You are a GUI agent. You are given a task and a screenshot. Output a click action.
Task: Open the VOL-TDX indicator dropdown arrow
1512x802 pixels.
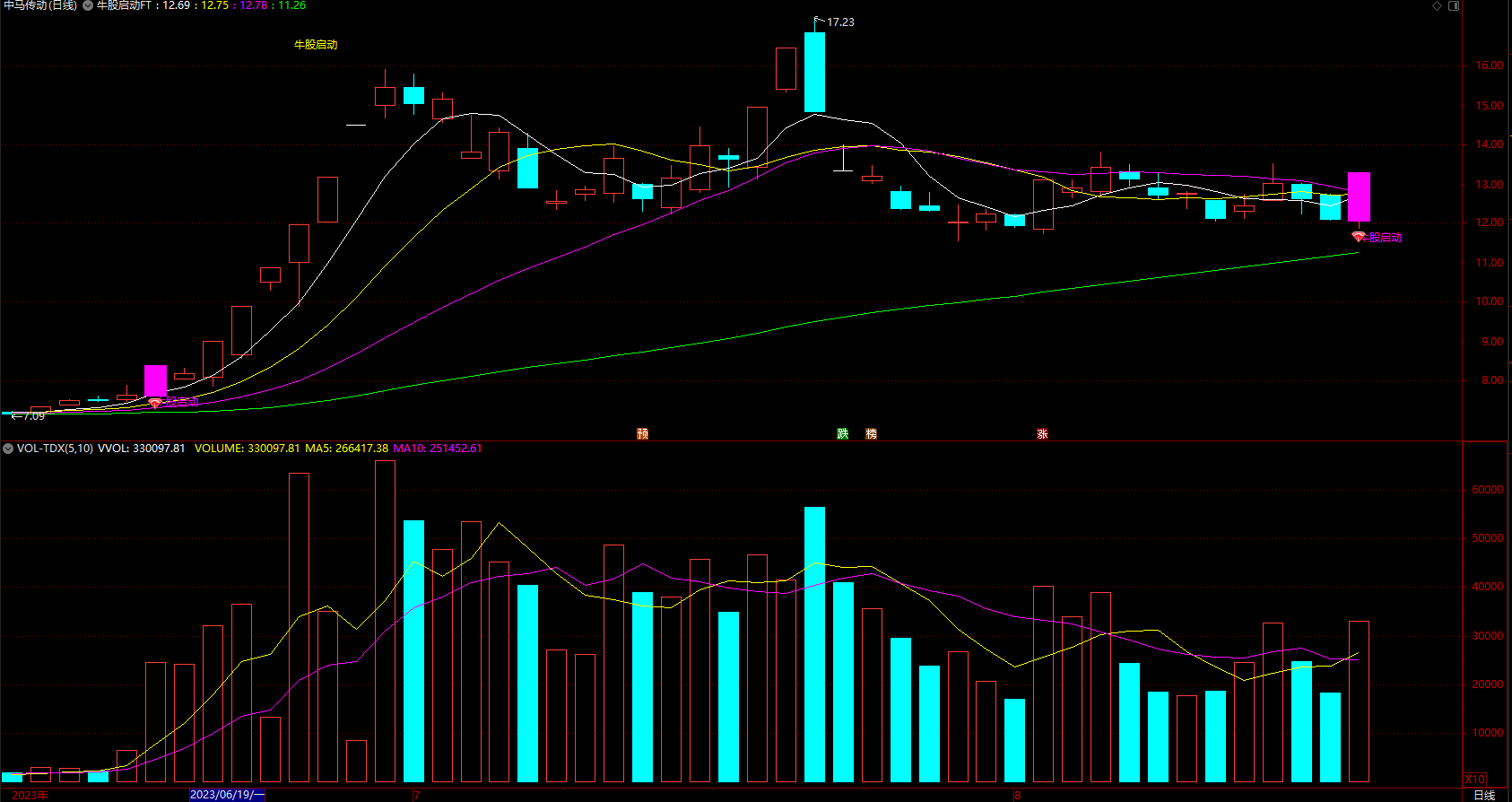coord(8,448)
